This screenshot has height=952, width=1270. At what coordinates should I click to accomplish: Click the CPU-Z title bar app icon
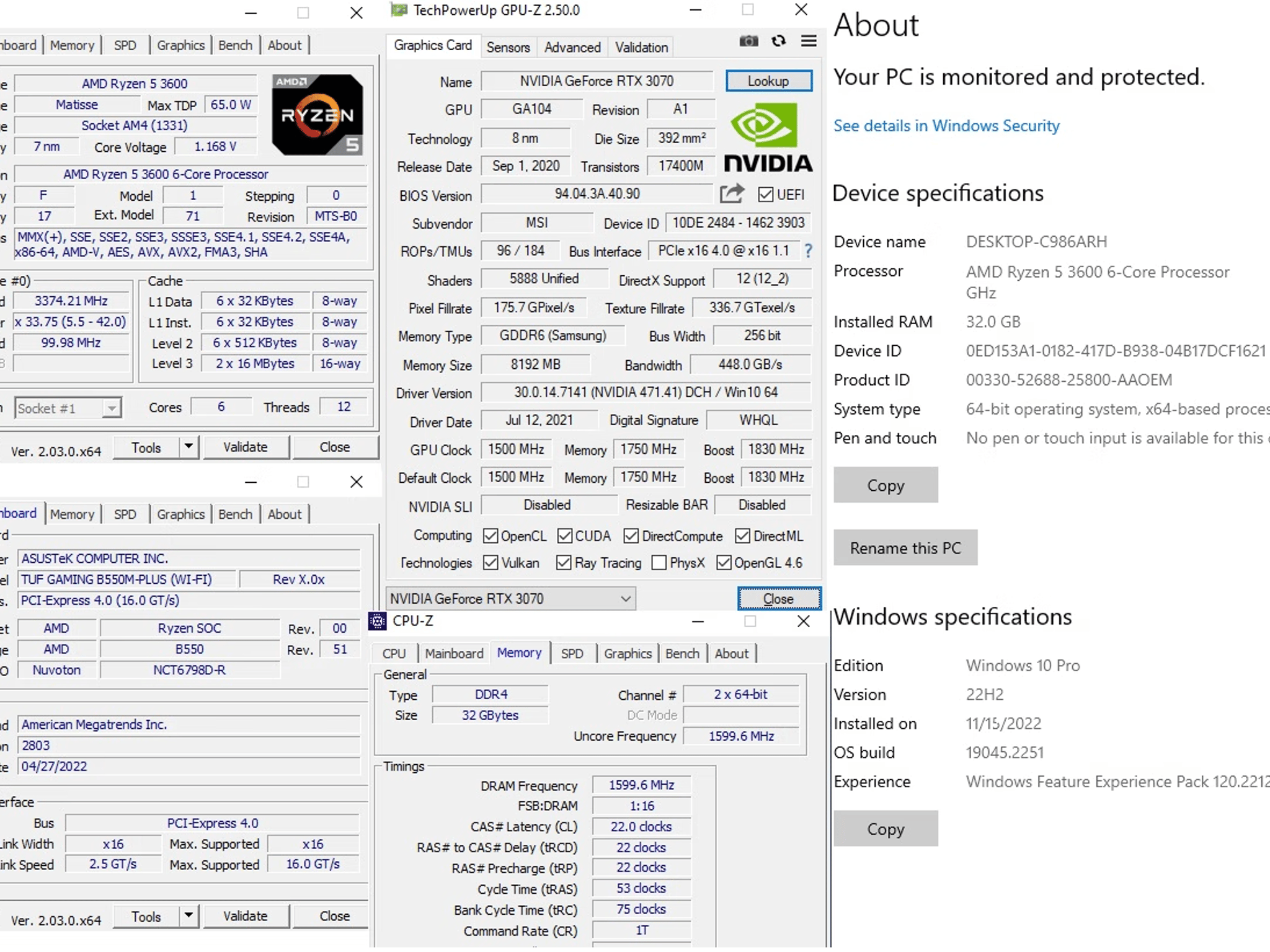(x=378, y=621)
